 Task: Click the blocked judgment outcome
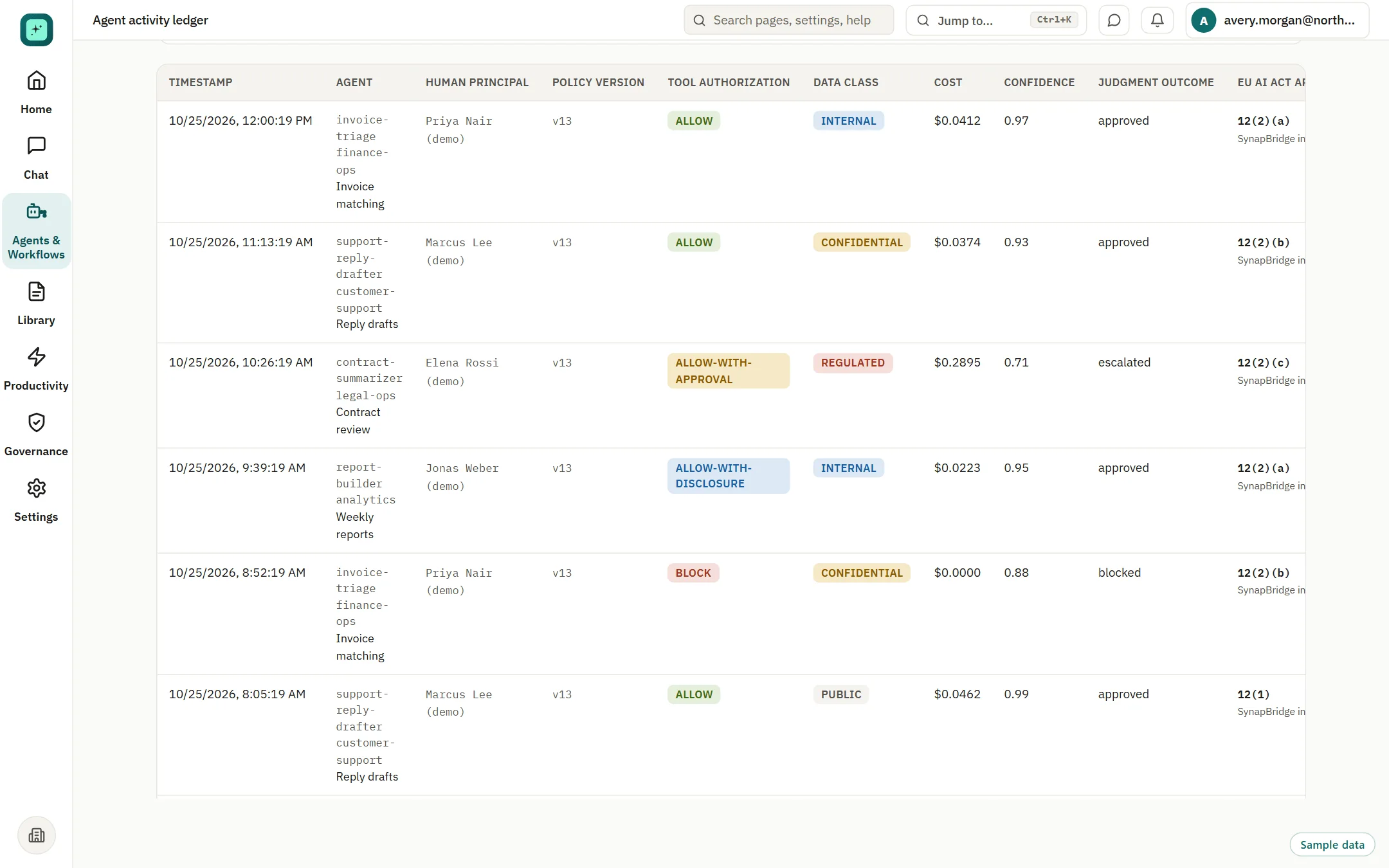[1119, 573]
